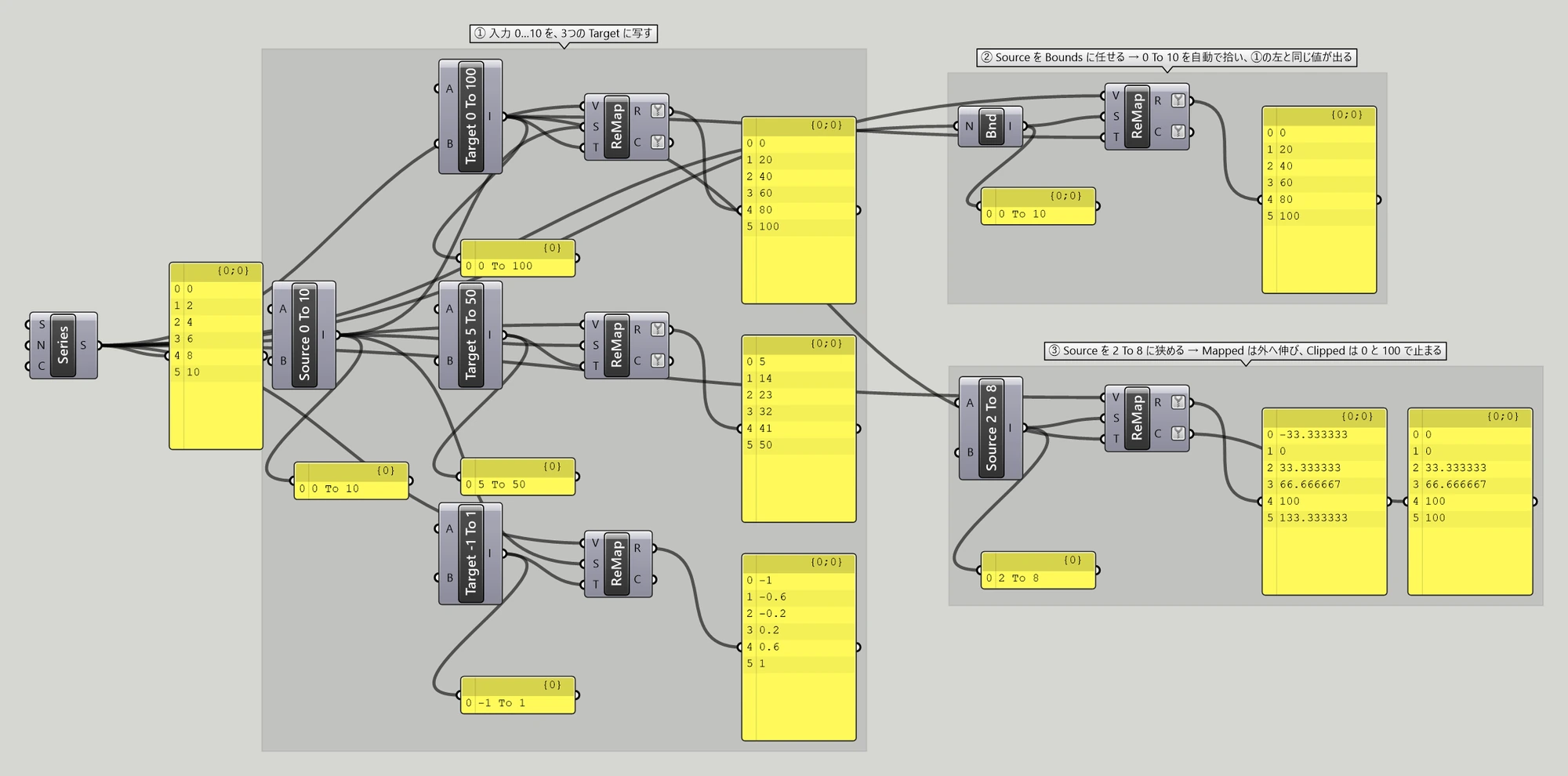1568x776 pixels.
Task: Click the value 6 in the Series output panel
Action: [x=190, y=339]
